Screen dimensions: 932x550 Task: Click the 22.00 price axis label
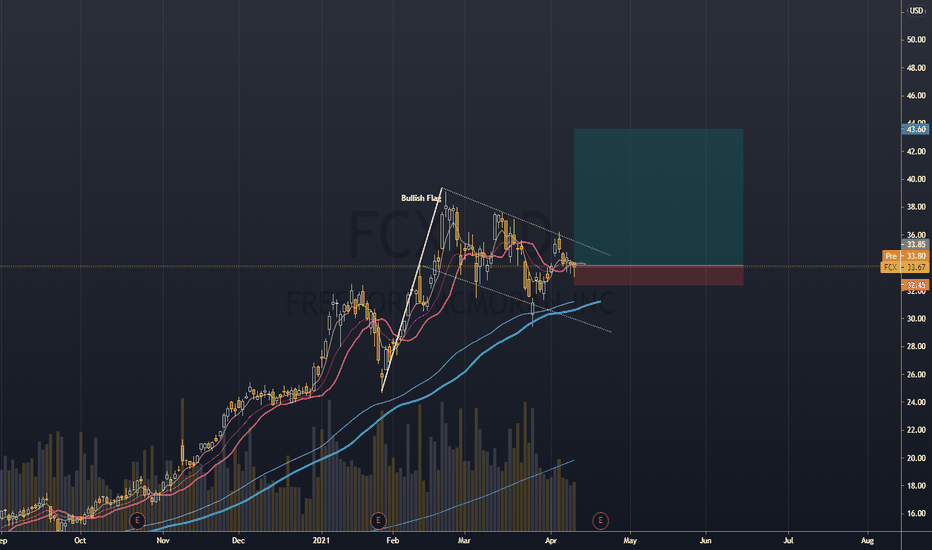tap(916, 430)
